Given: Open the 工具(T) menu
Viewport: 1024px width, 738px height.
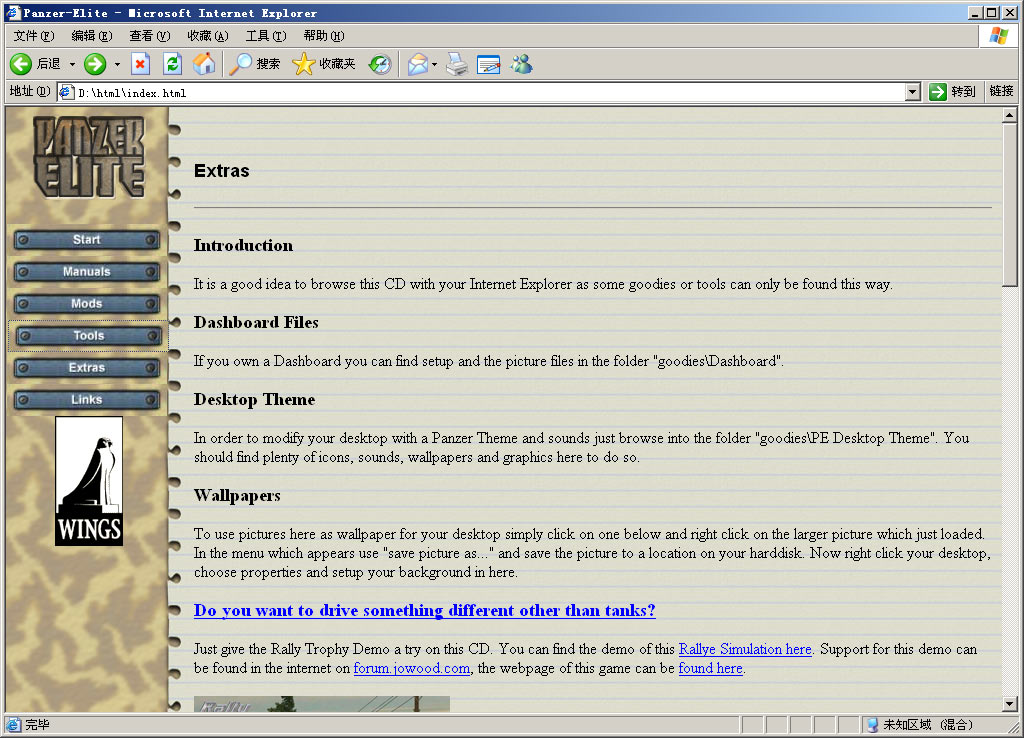Looking at the screenshot, I should [x=266, y=36].
